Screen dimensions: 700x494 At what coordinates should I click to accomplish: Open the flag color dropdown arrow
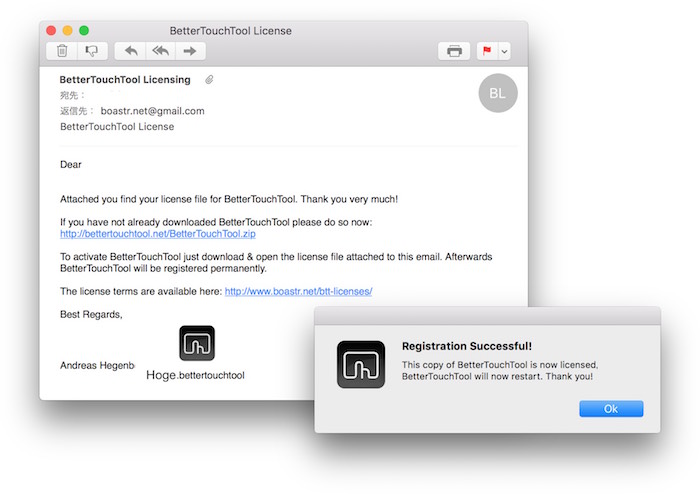tap(504, 51)
